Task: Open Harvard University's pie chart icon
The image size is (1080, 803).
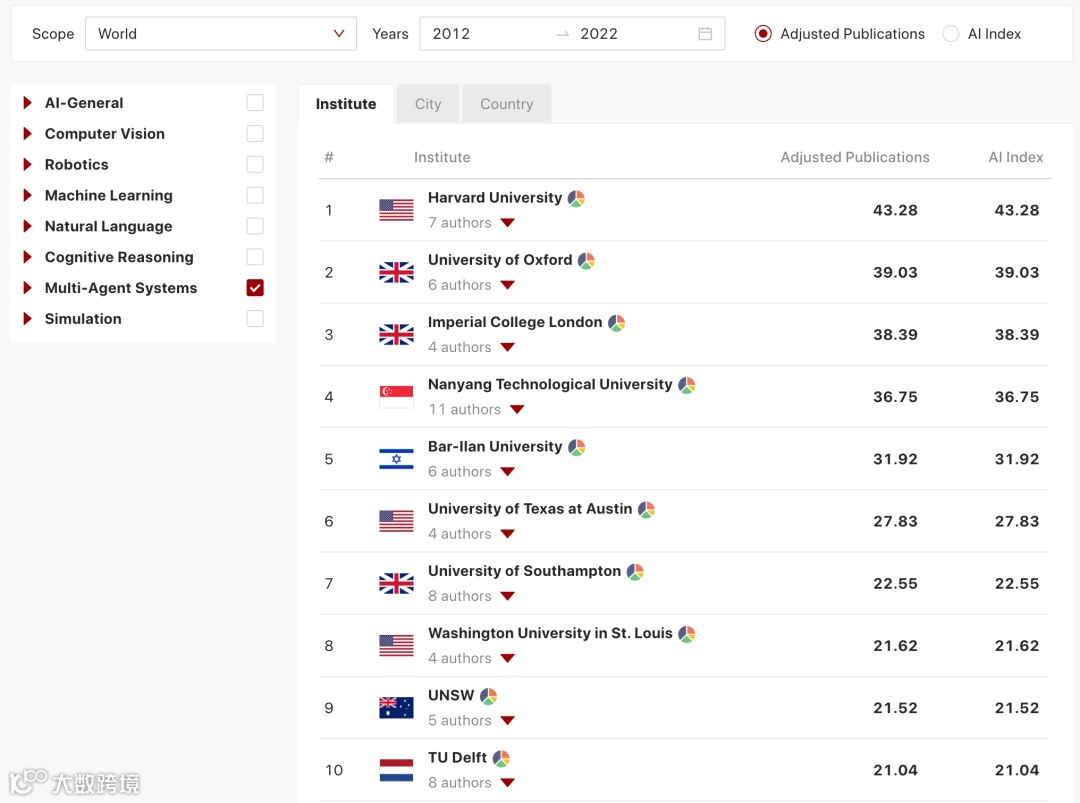Action: (x=577, y=198)
